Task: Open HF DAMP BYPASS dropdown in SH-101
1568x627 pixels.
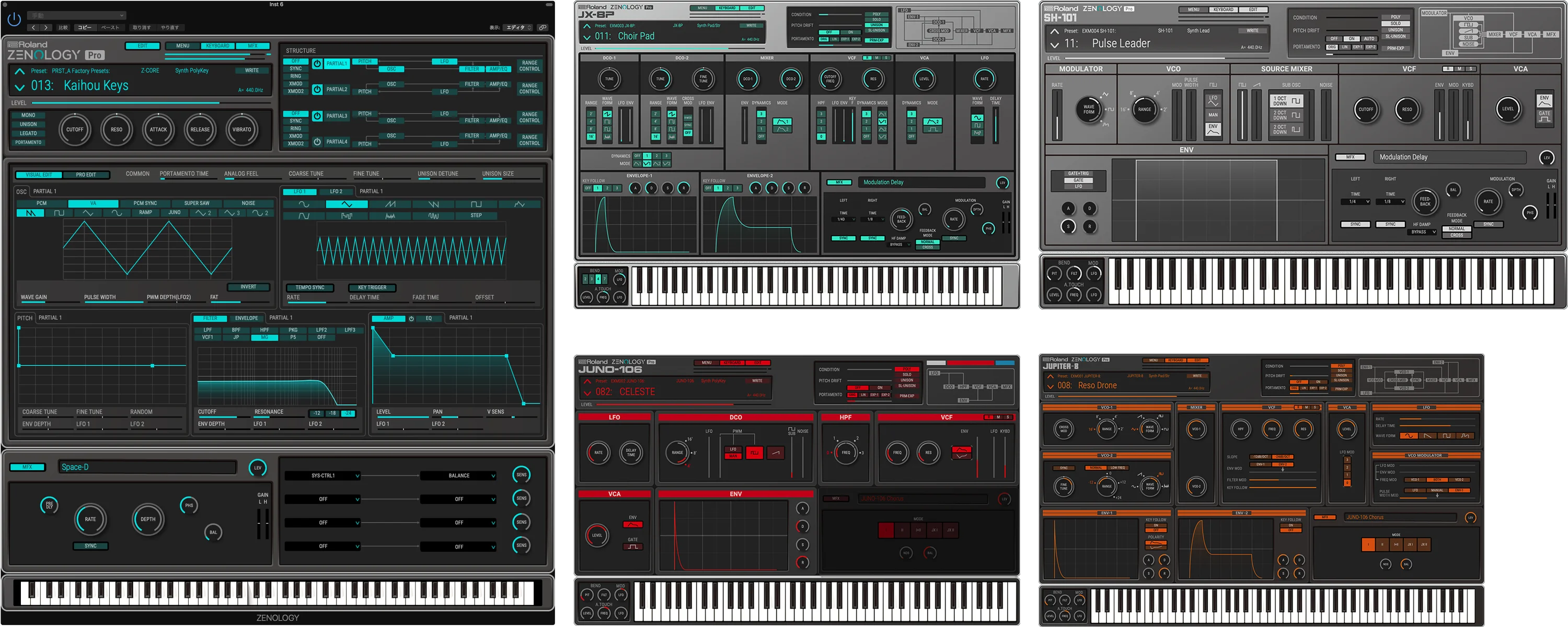Action: click(x=1423, y=232)
